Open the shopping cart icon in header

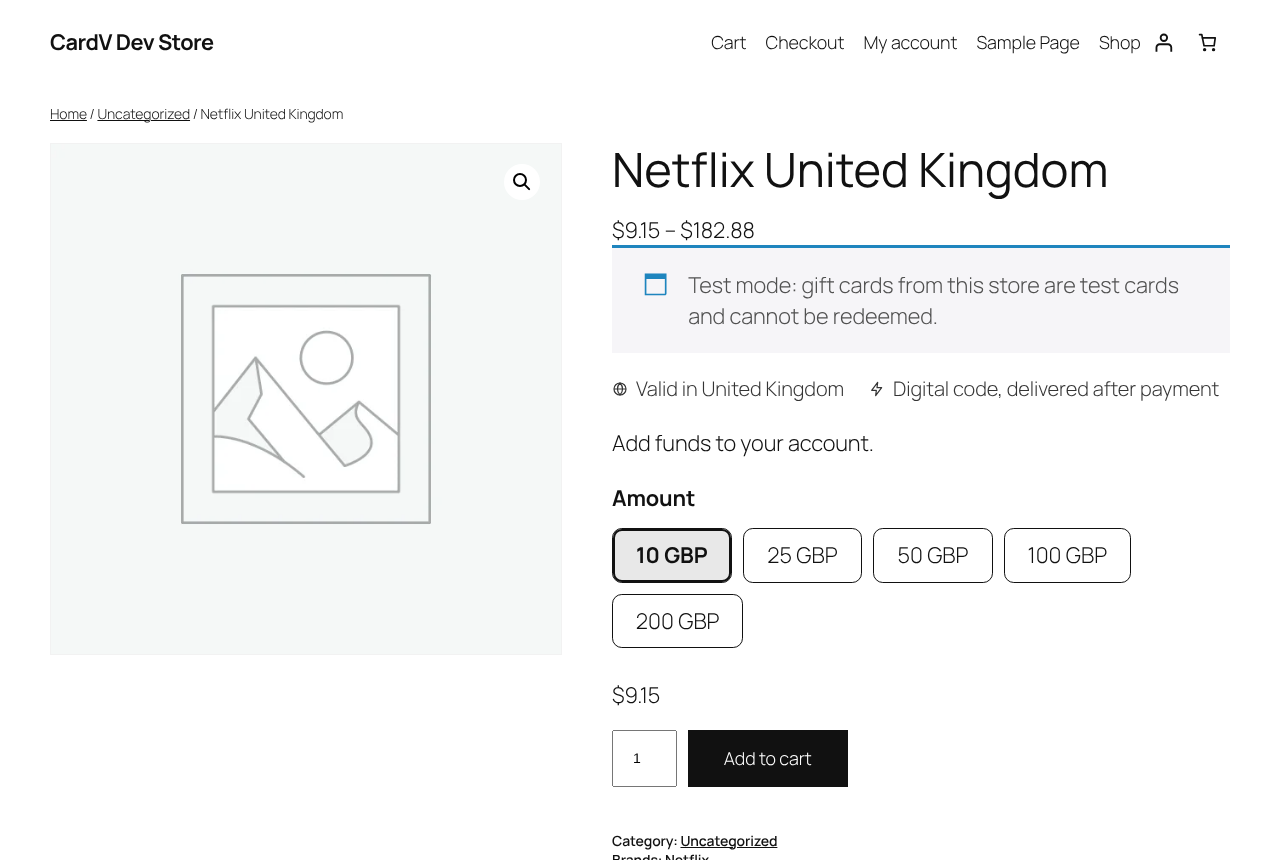tap(1207, 42)
